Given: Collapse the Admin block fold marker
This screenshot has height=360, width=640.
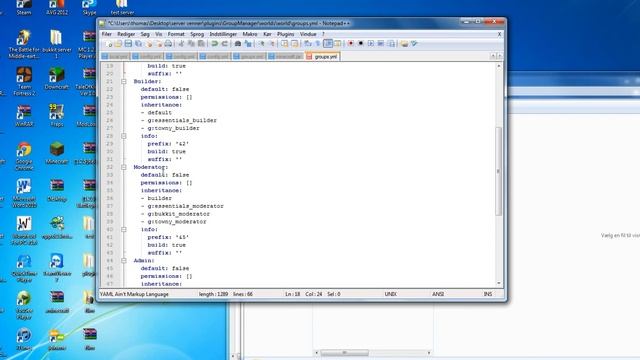Looking at the screenshot, I should pyautogui.click(x=124, y=260).
